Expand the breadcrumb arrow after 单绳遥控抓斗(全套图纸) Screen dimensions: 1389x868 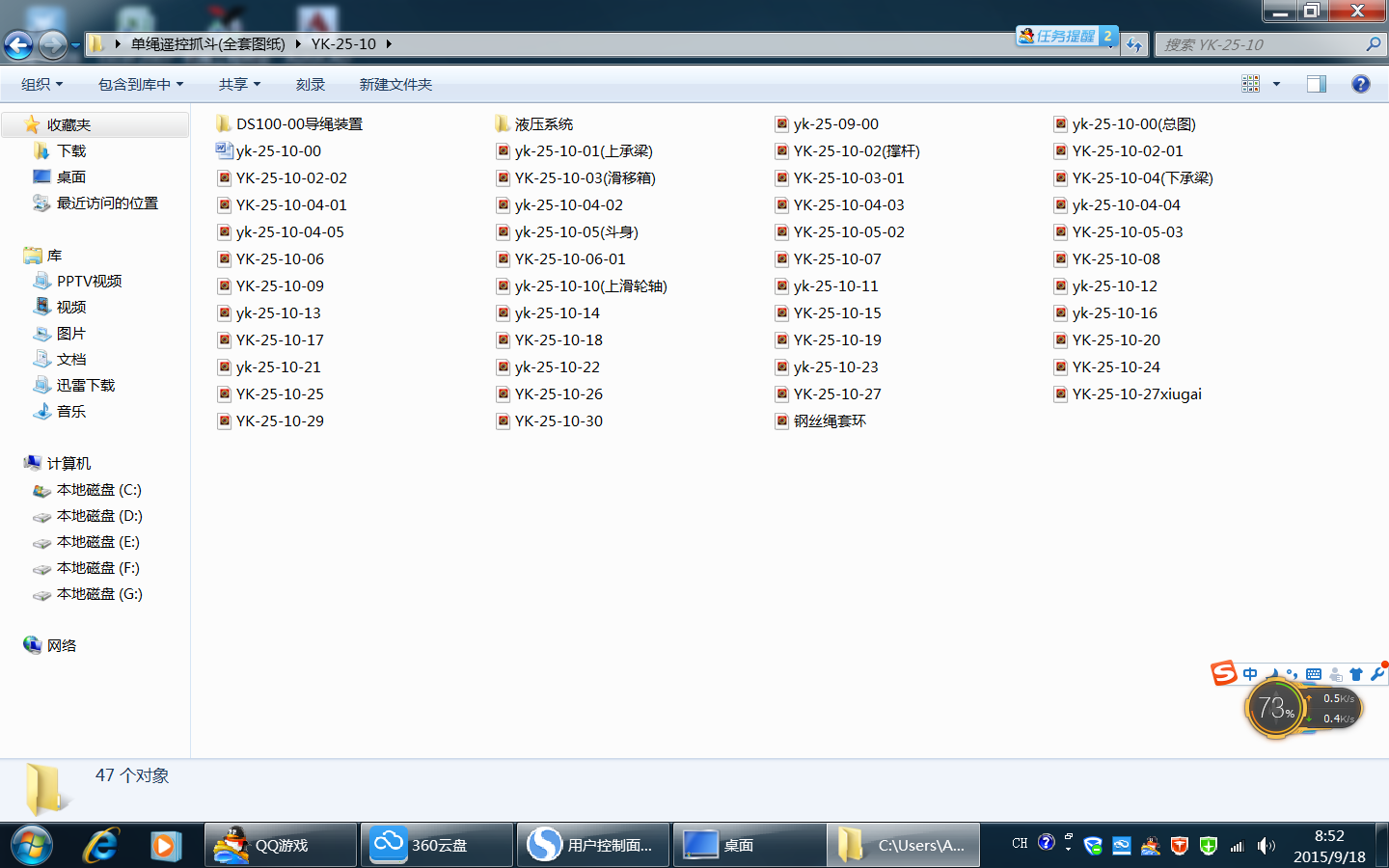[299, 43]
